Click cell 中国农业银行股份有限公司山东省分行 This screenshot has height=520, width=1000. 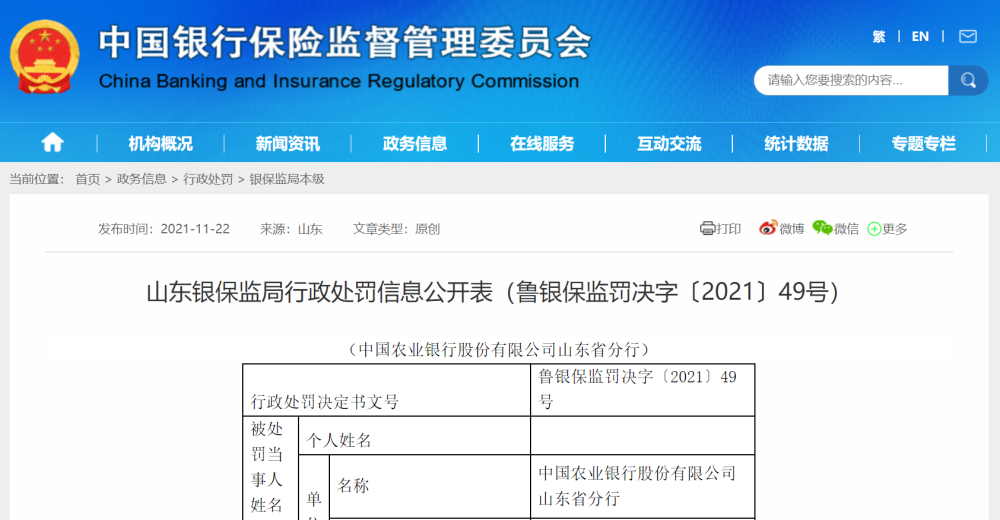[x=642, y=486]
